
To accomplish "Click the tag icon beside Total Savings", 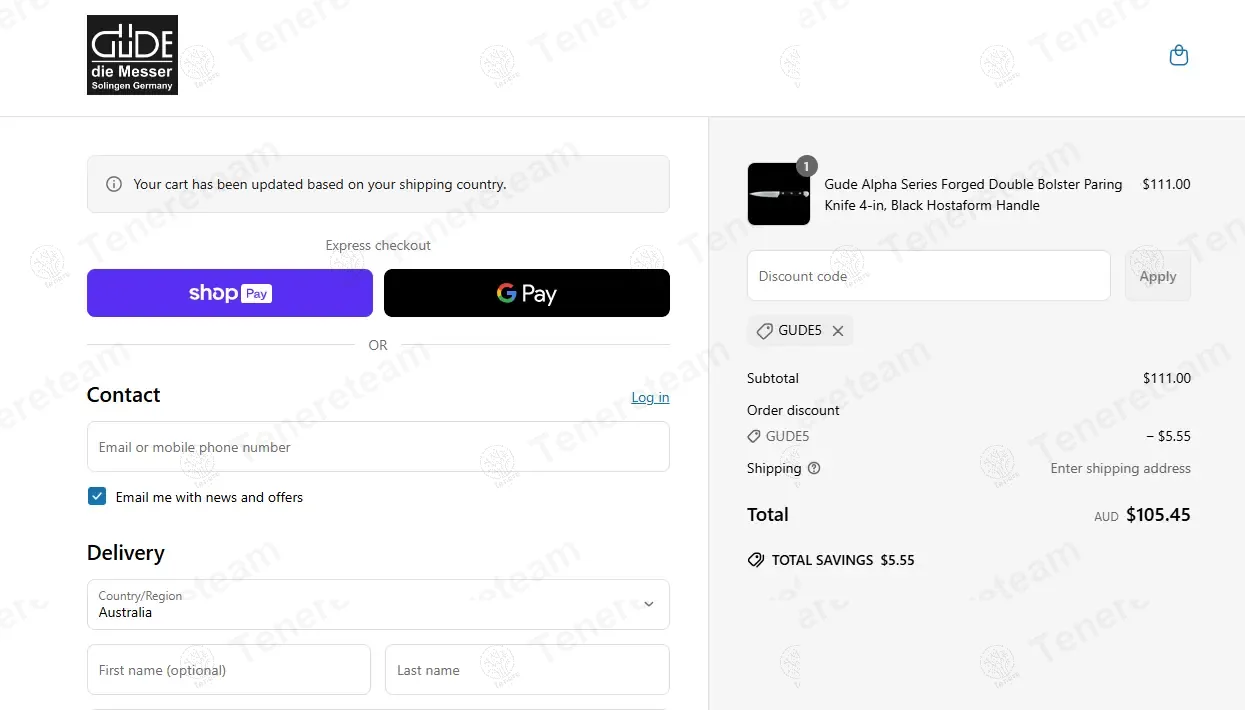I will pos(756,560).
